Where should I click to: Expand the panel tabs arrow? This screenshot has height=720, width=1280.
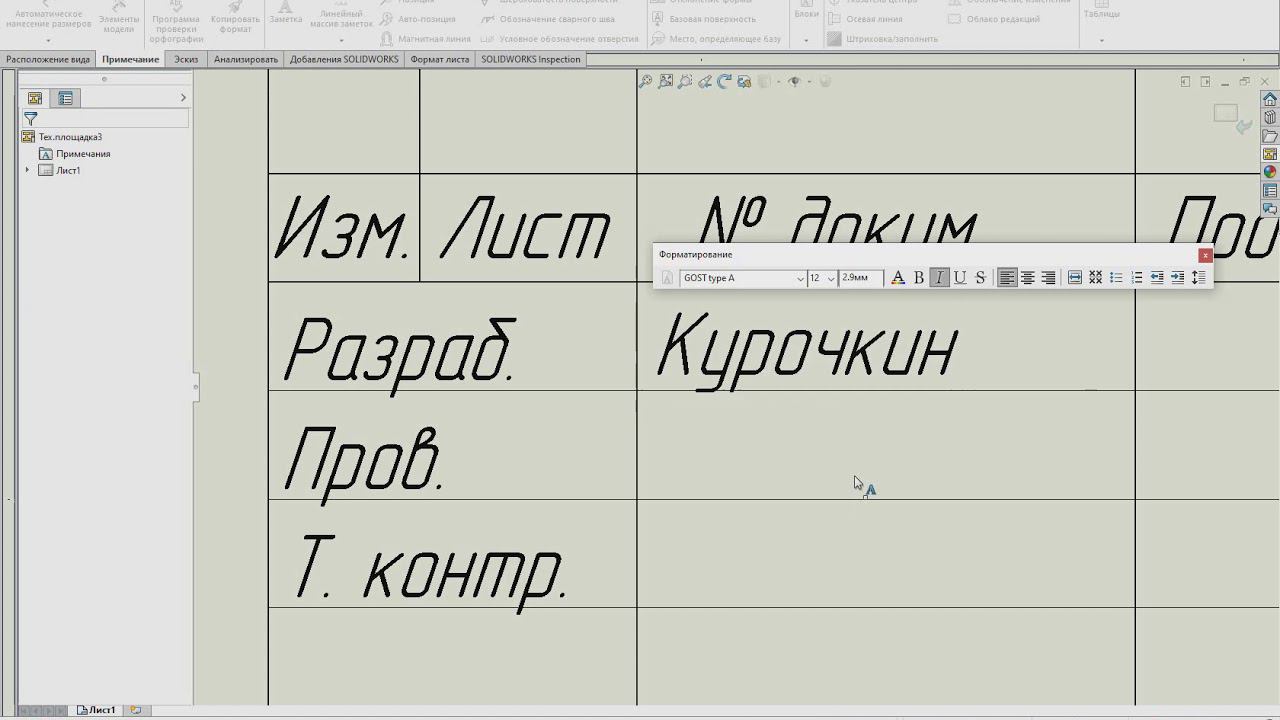click(183, 98)
